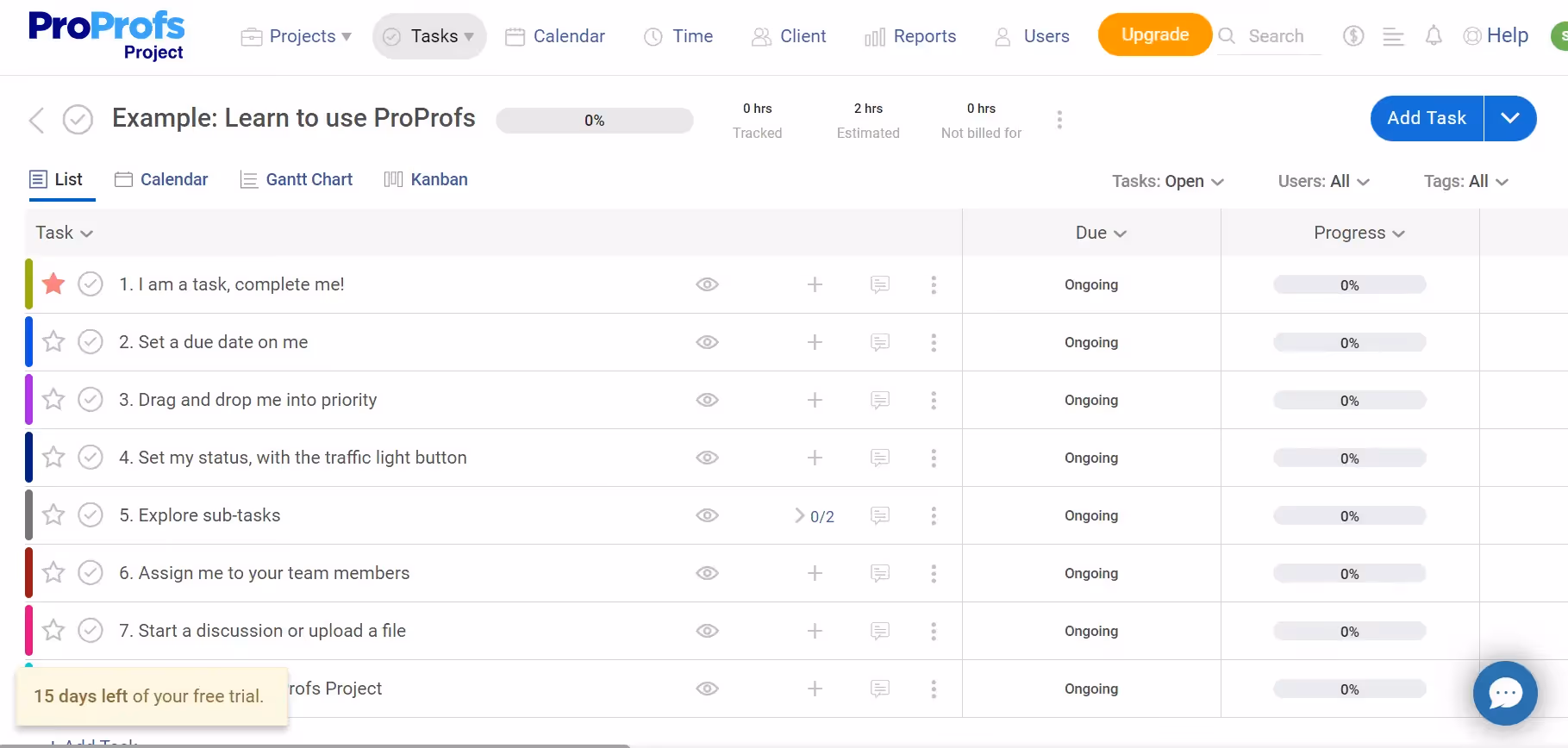Open more options for 'I am a task' row
This screenshot has height=748, width=1568.
coord(934,284)
